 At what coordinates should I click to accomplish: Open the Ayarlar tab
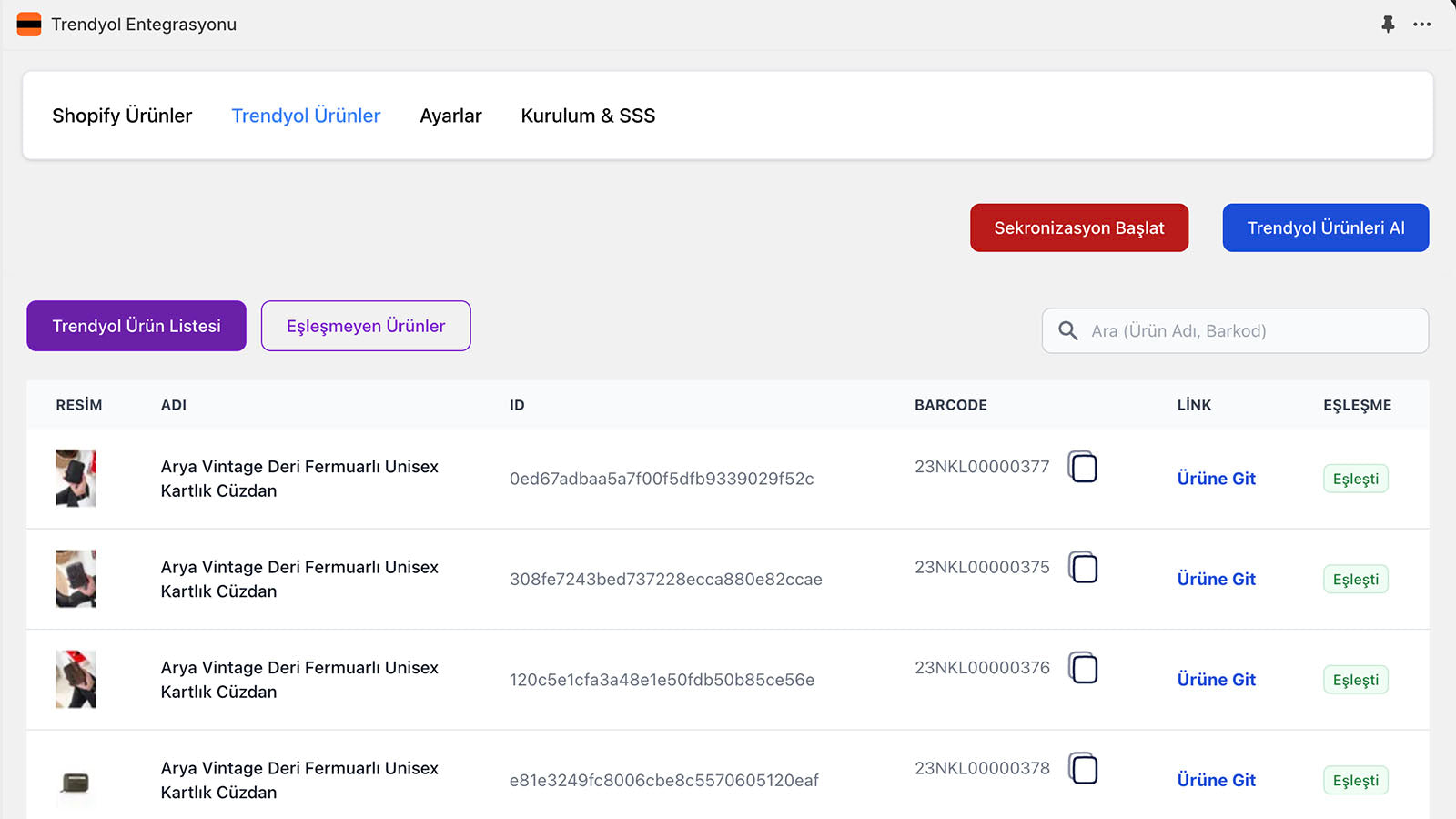450,116
